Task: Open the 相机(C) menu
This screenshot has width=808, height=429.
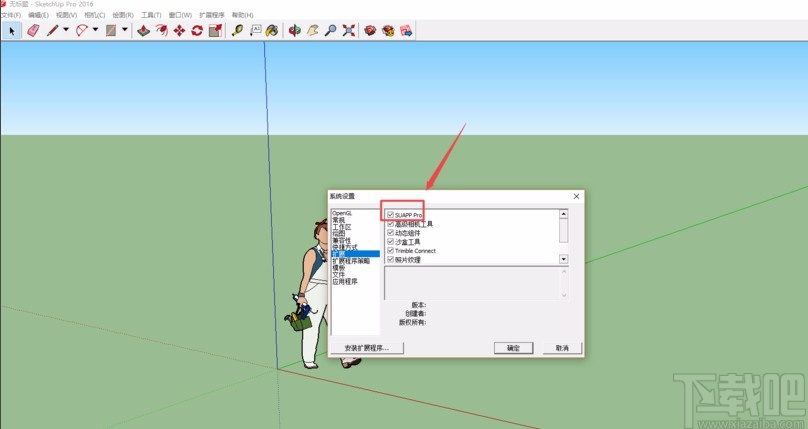Action: click(x=95, y=15)
